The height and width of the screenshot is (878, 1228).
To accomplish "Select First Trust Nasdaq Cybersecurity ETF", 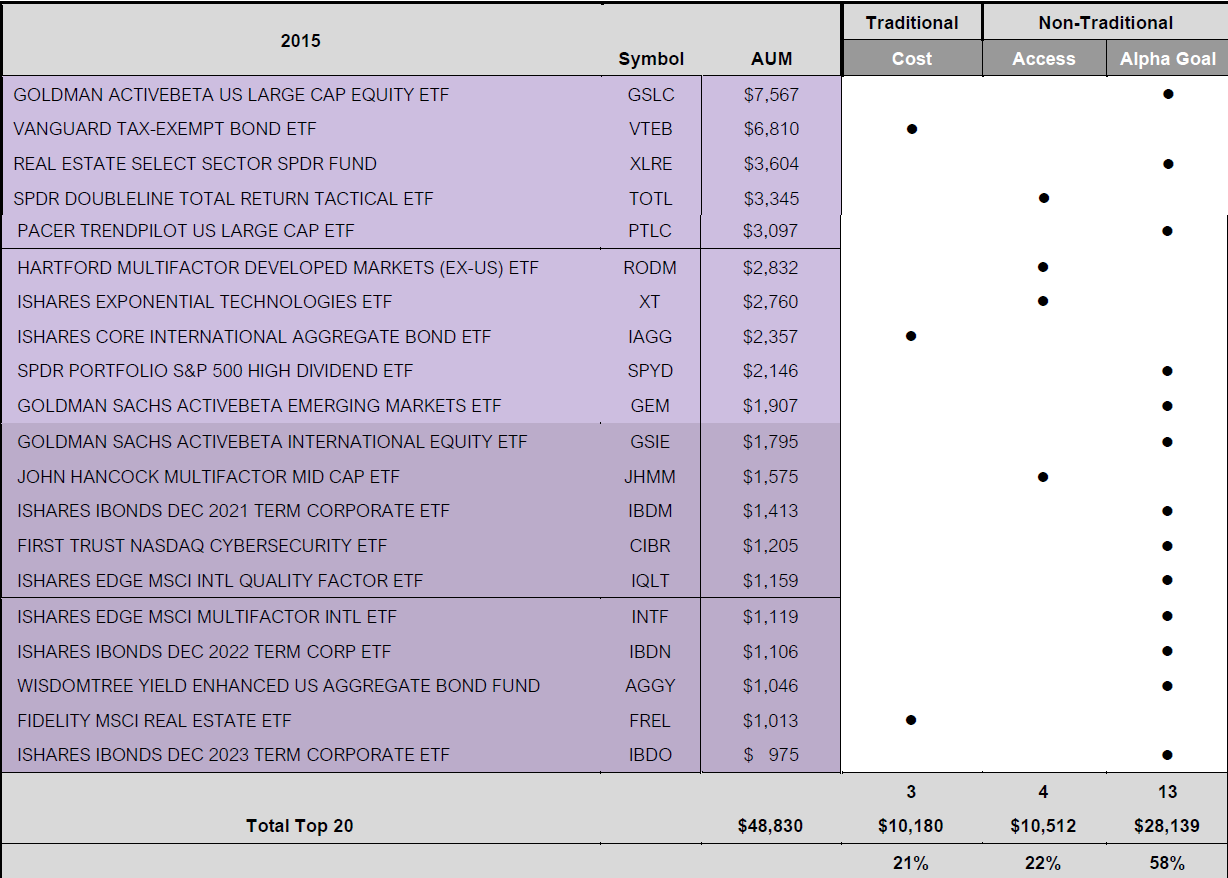I will (x=202, y=546).
